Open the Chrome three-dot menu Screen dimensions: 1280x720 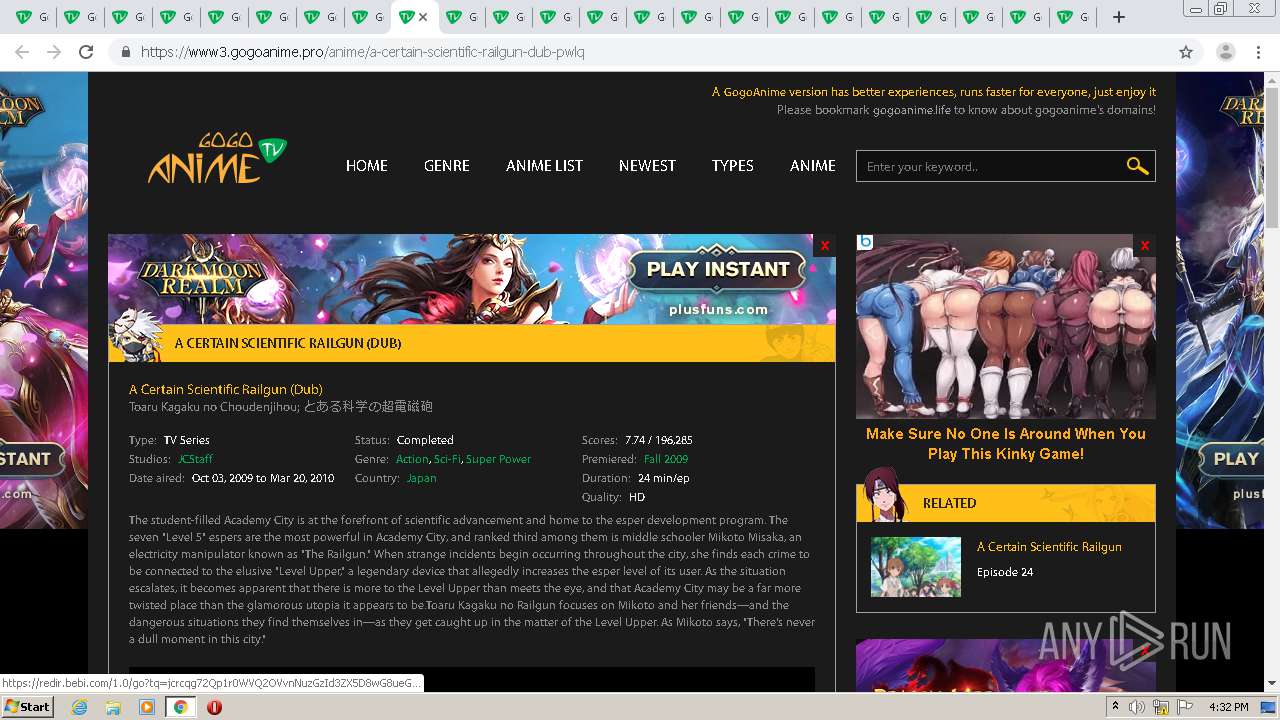click(1259, 52)
